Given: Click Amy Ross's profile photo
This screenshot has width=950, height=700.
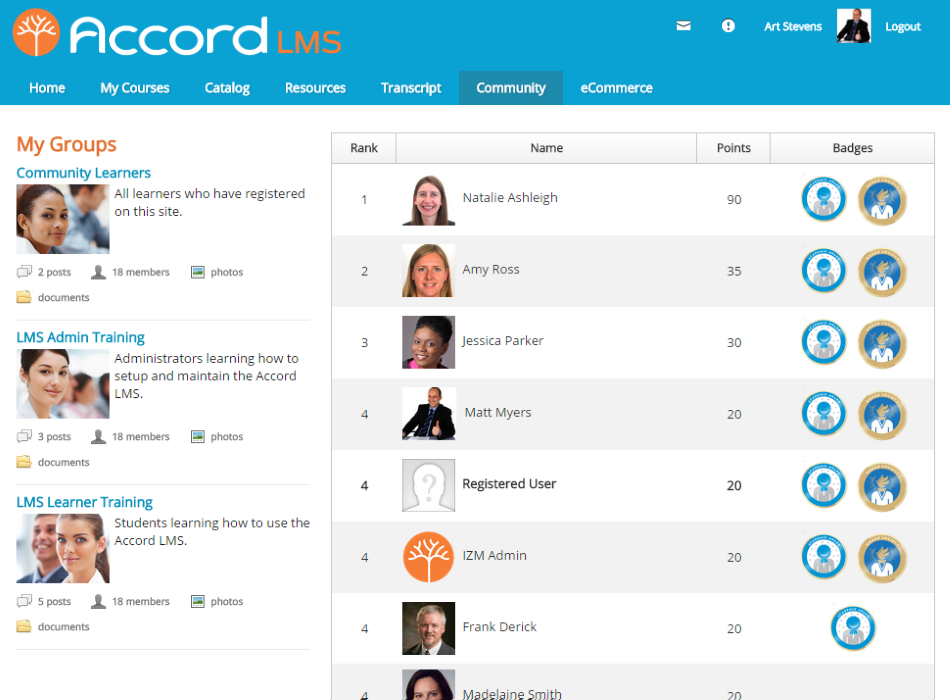Looking at the screenshot, I should point(428,270).
